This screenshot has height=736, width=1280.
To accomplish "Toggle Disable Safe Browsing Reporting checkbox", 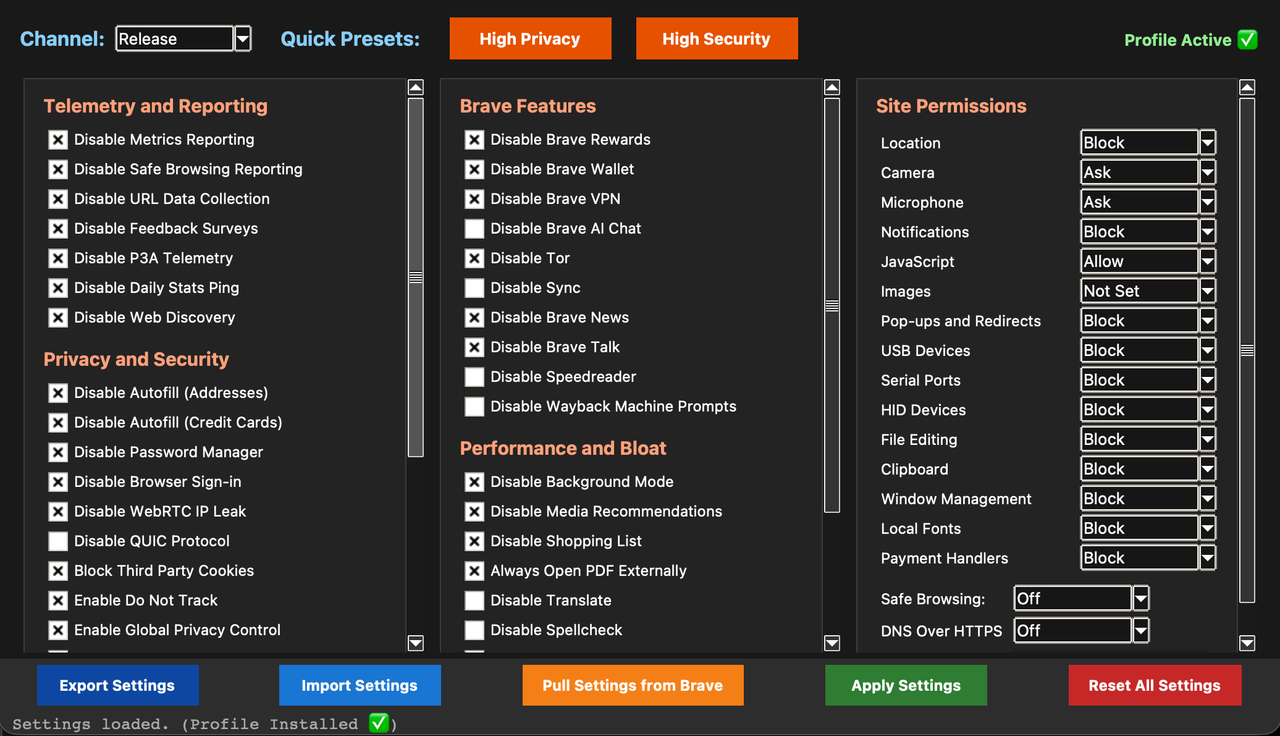I will click(58, 170).
